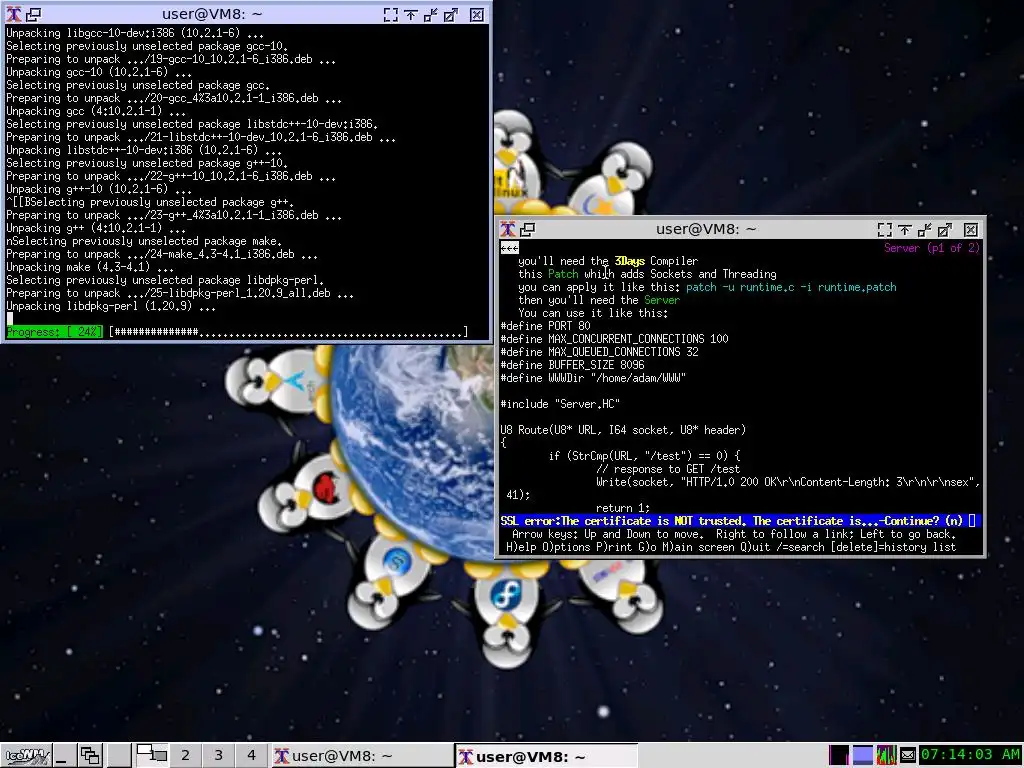
Task: Open the window list taskbar button
Action: 89,756
